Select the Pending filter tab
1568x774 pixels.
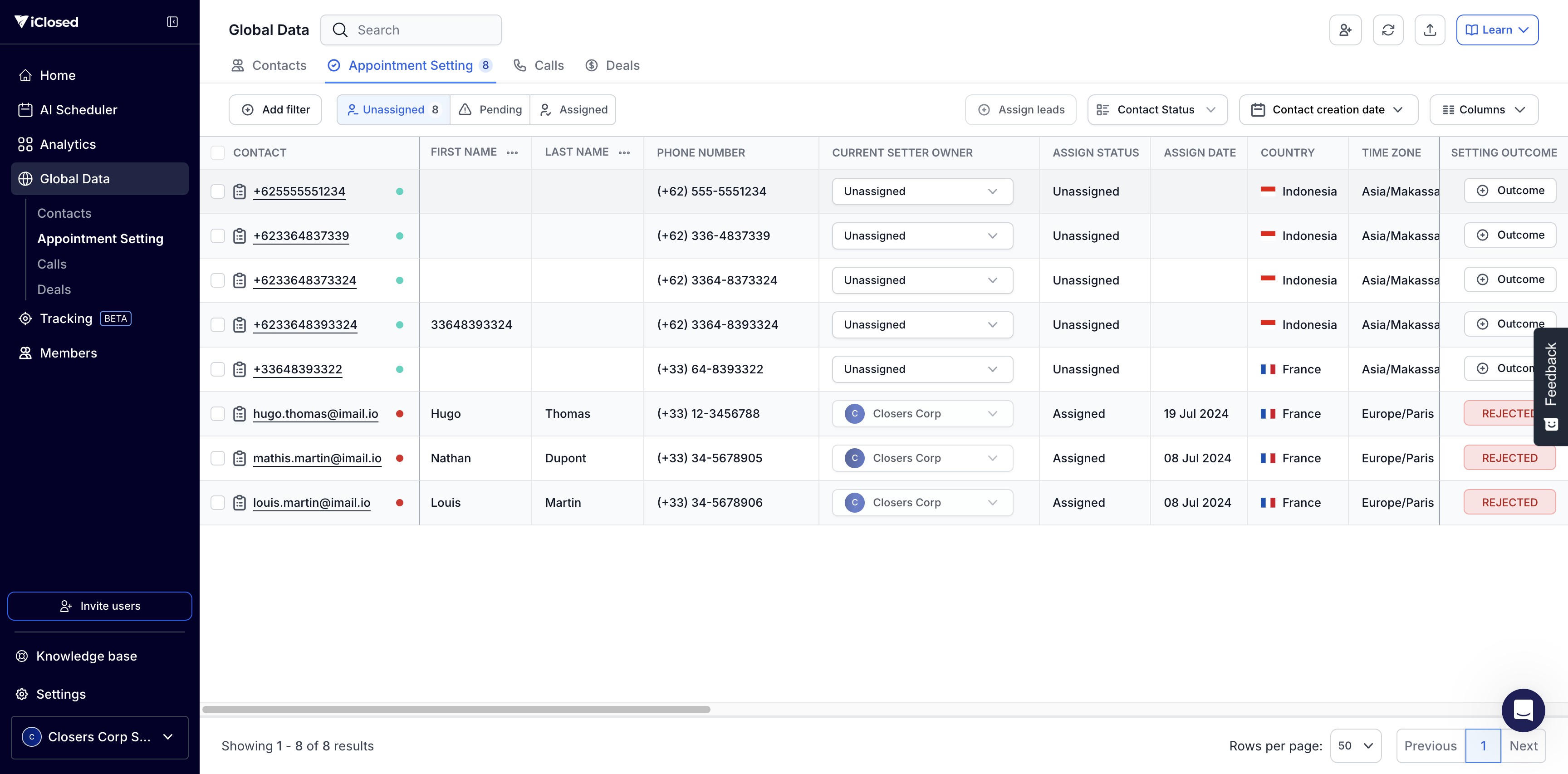490,109
